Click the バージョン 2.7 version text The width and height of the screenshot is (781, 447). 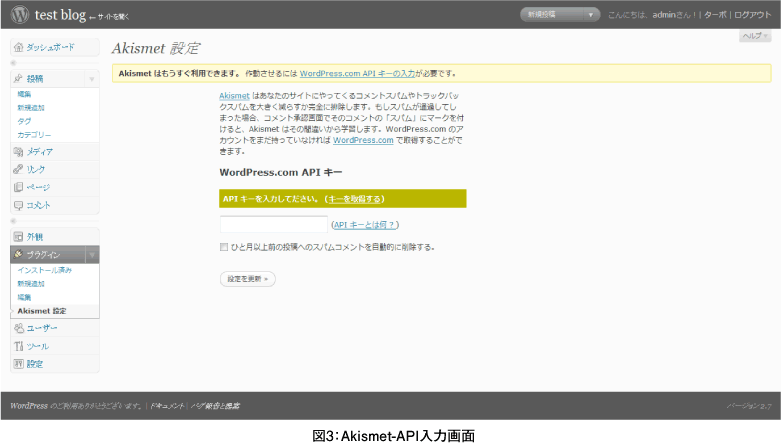coord(749,406)
